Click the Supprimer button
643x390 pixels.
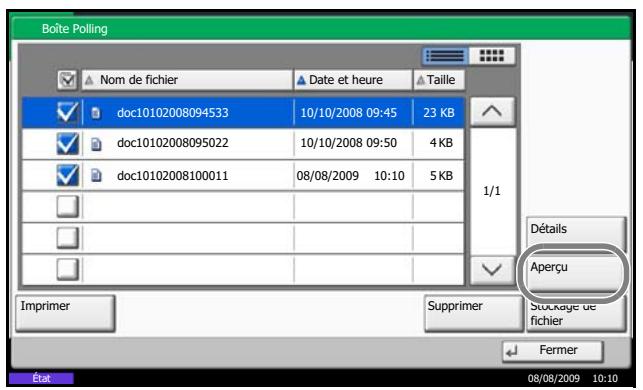coord(473,313)
